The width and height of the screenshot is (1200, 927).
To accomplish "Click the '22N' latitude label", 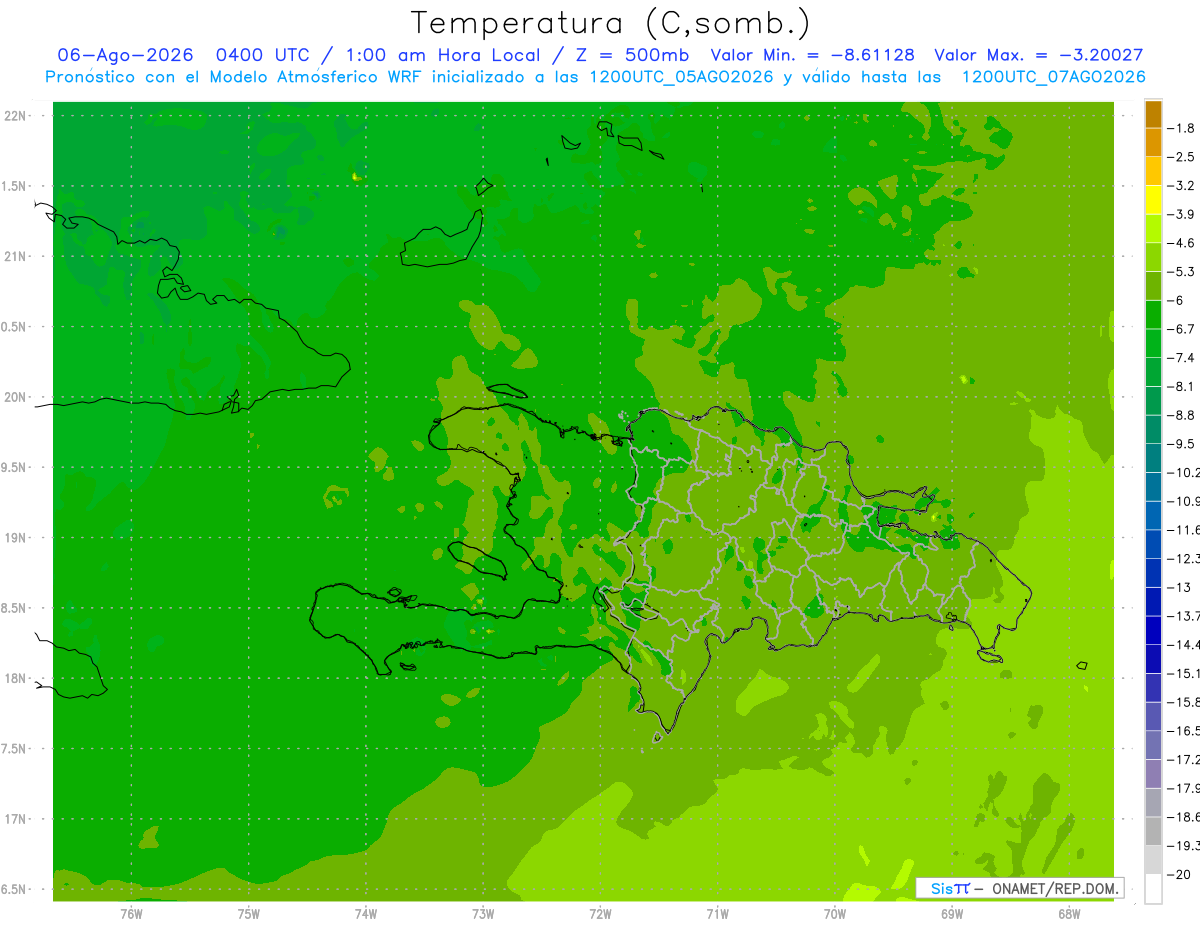I will [x=15, y=116].
